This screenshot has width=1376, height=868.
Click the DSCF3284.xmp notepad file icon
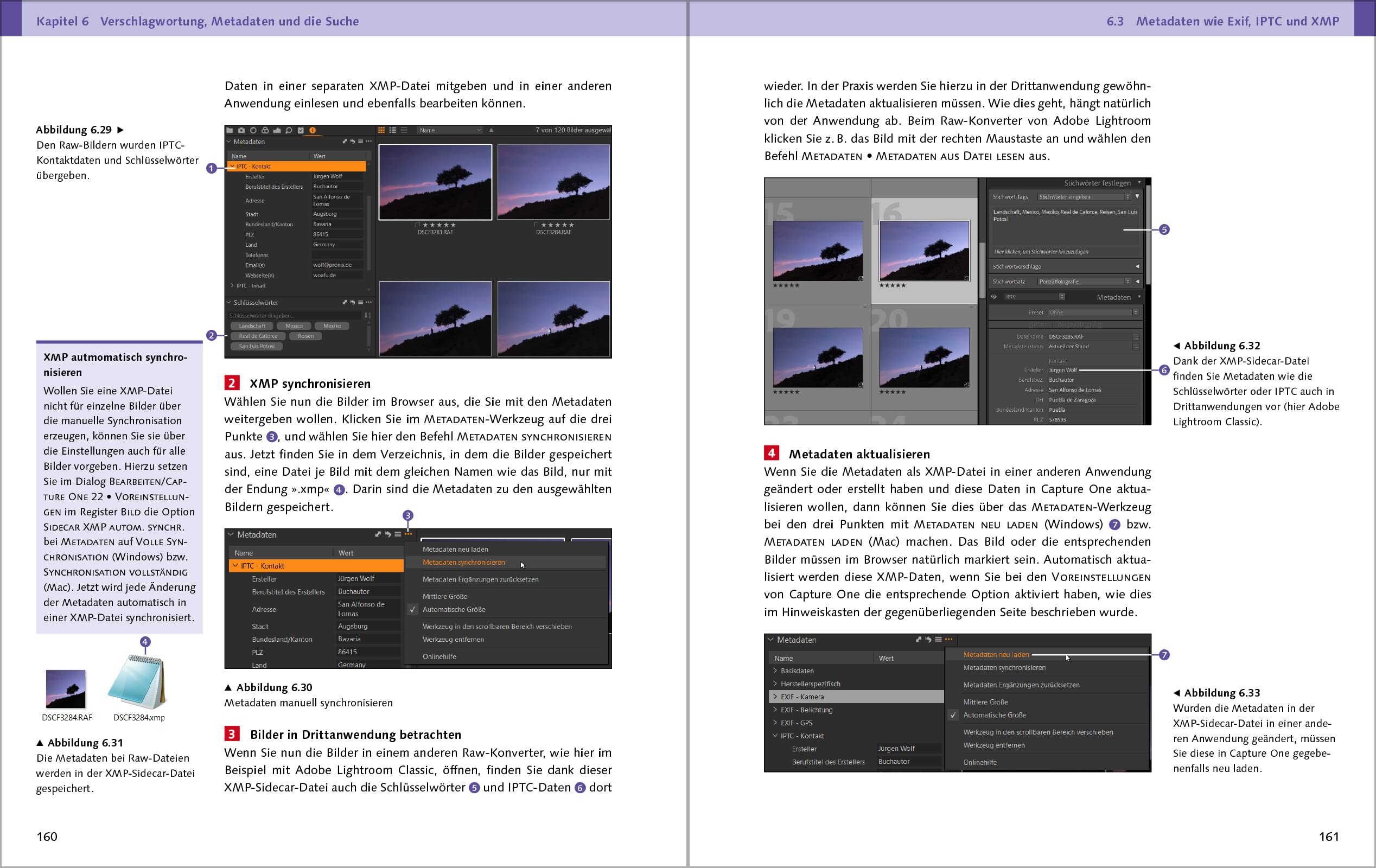tap(137, 682)
